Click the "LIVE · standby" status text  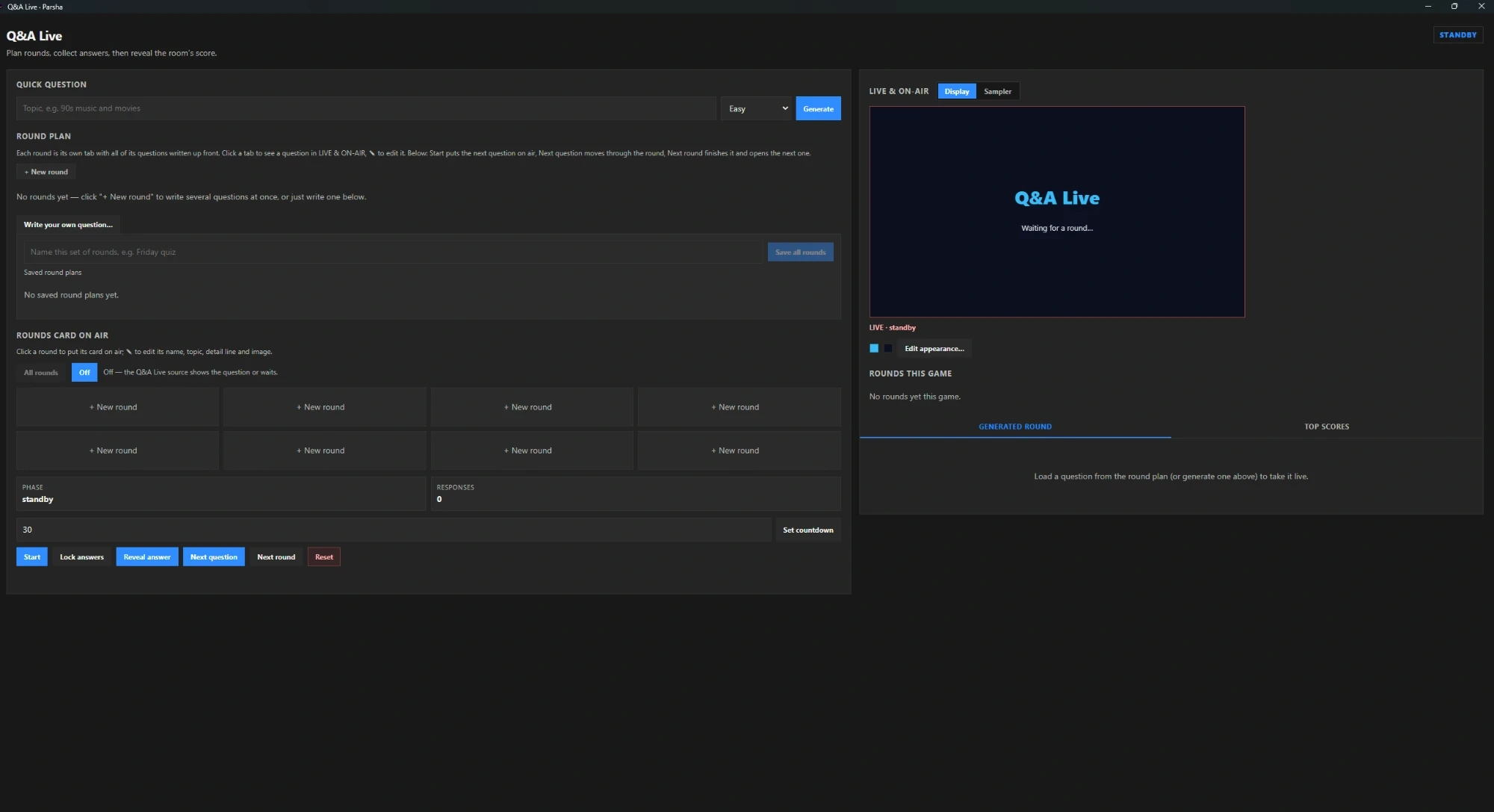[893, 327]
